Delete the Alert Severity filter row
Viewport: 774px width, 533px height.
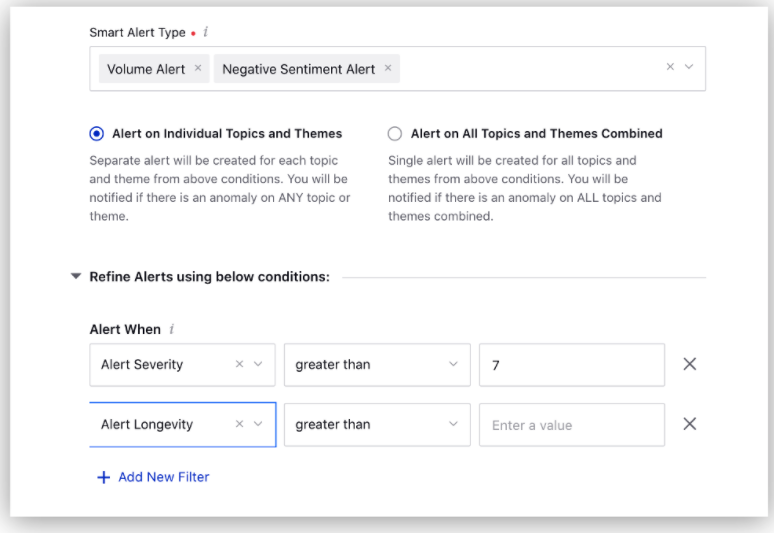[x=689, y=364]
